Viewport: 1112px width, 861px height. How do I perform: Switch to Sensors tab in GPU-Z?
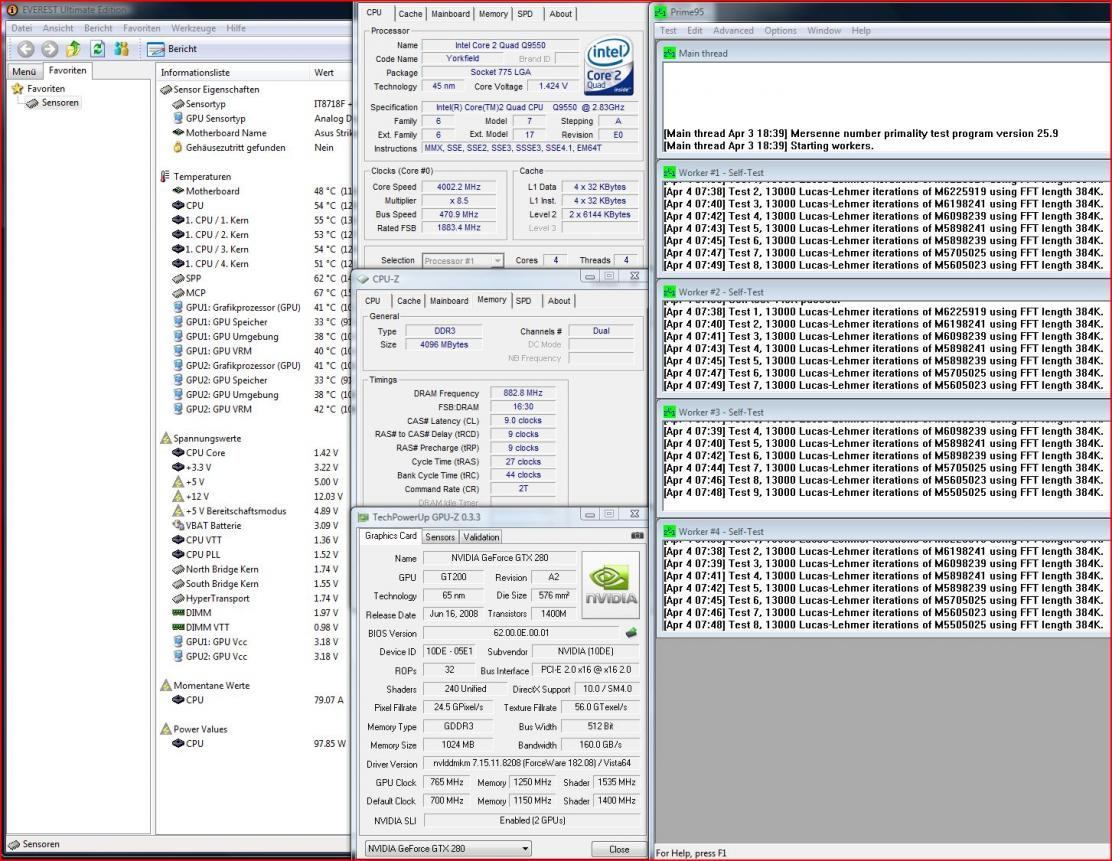[440, 538]
